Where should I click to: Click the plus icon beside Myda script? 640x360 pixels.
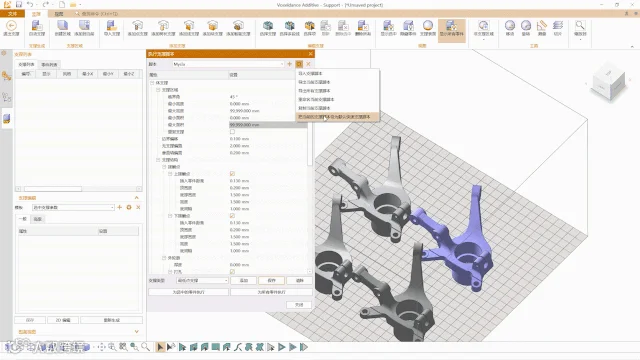coord(289,64)
